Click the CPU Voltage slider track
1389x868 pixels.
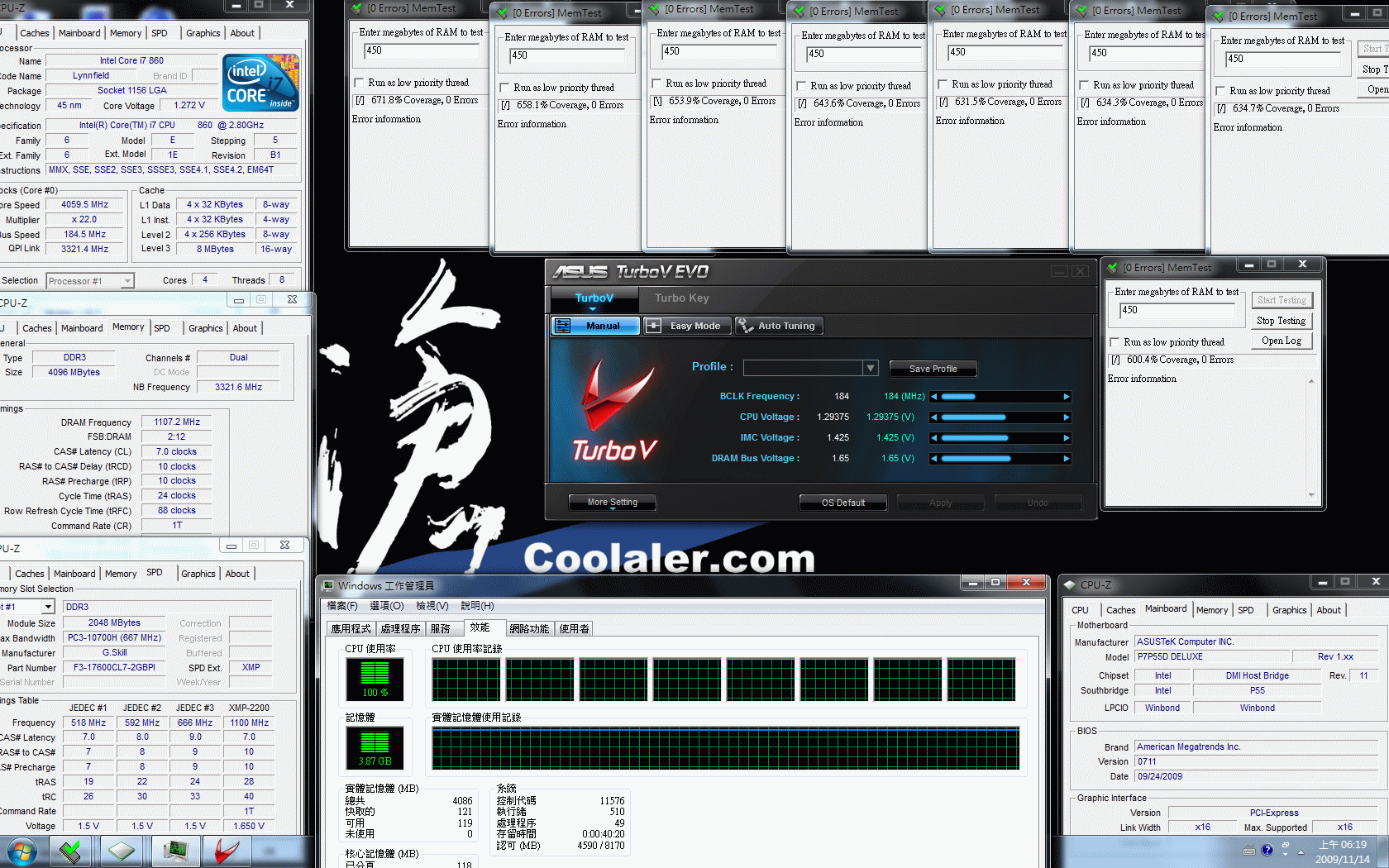[x=1000, y=417]
